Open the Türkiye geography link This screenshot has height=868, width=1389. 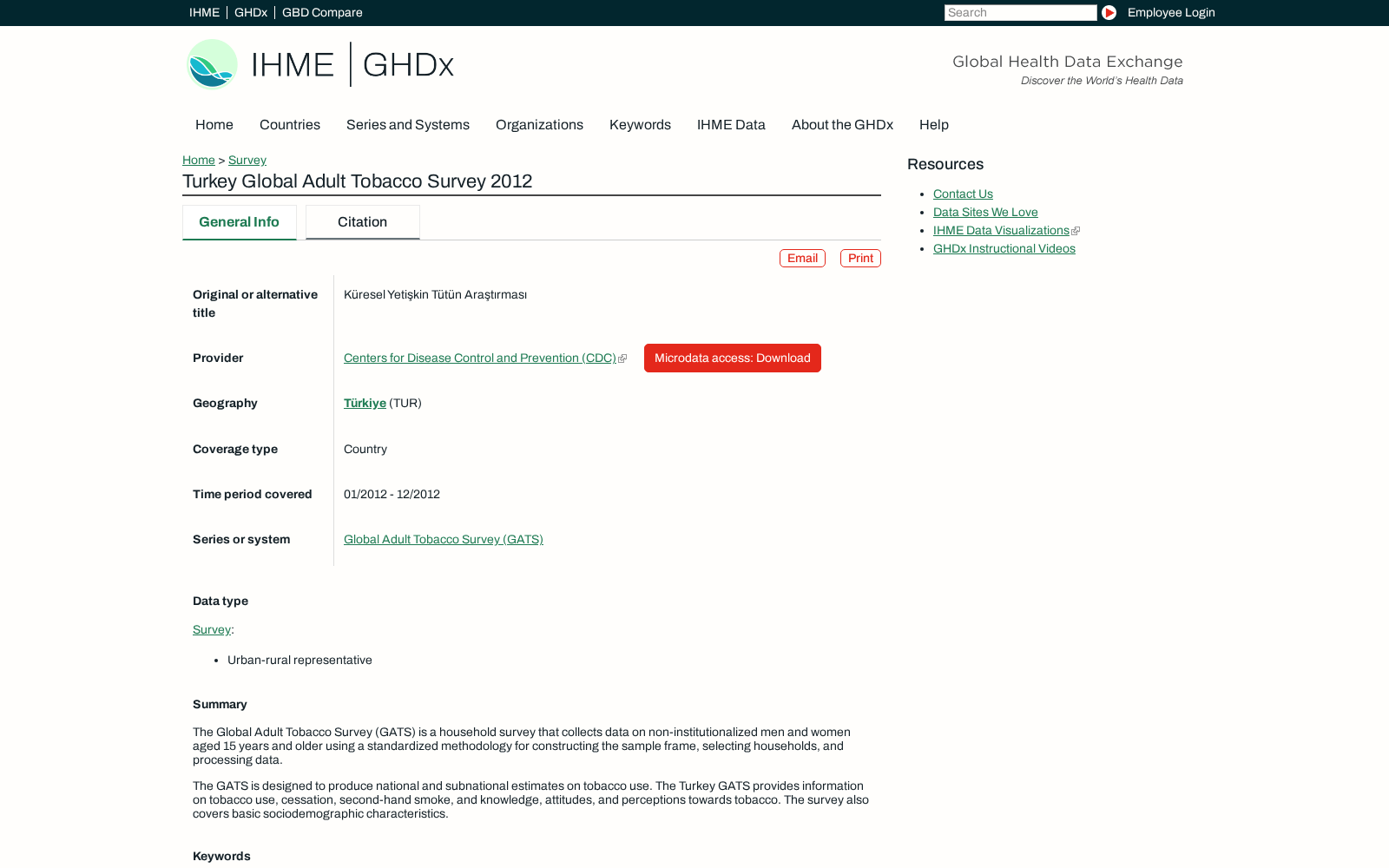365,403
